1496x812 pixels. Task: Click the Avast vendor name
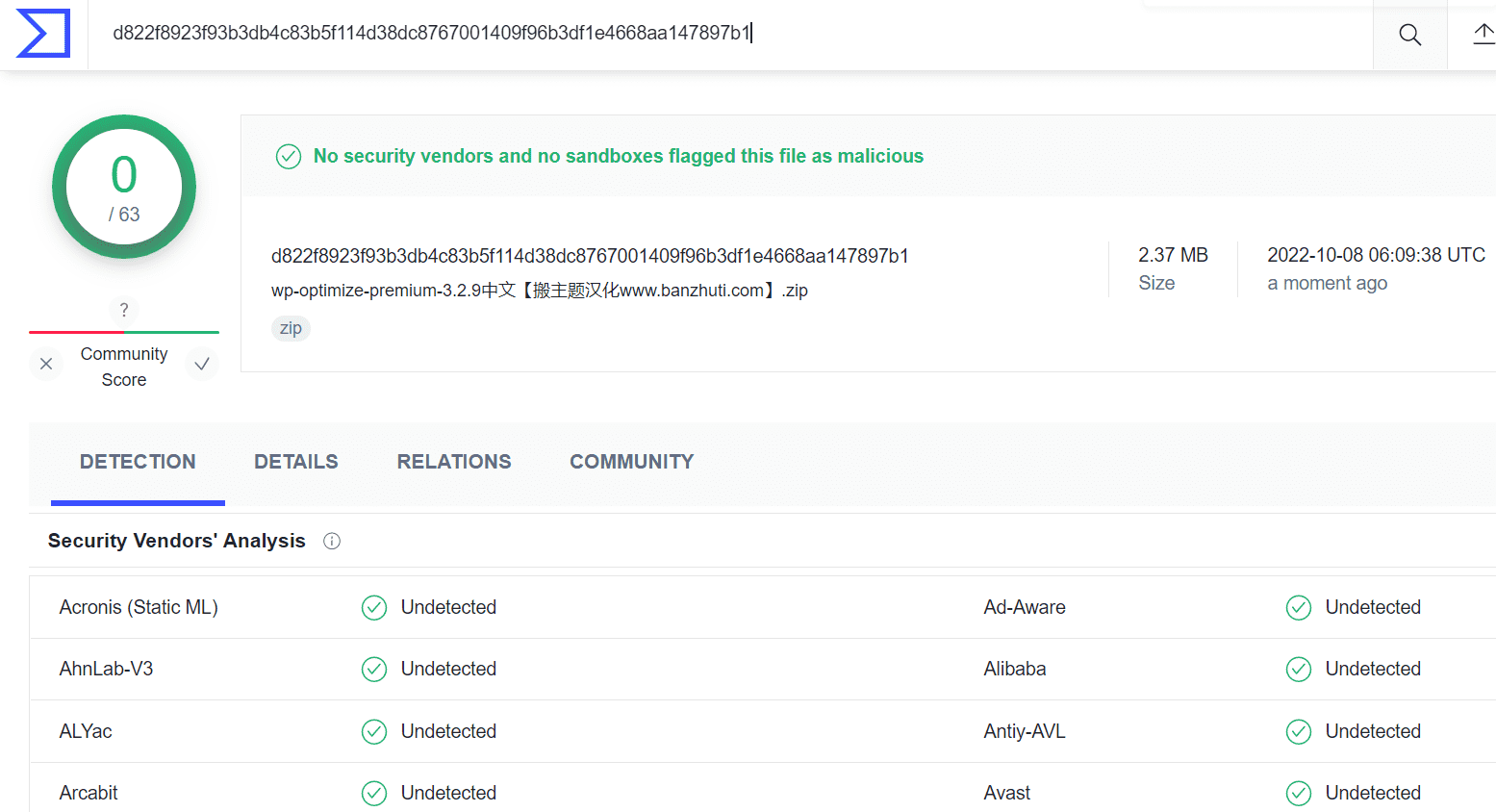point(1007,793)
